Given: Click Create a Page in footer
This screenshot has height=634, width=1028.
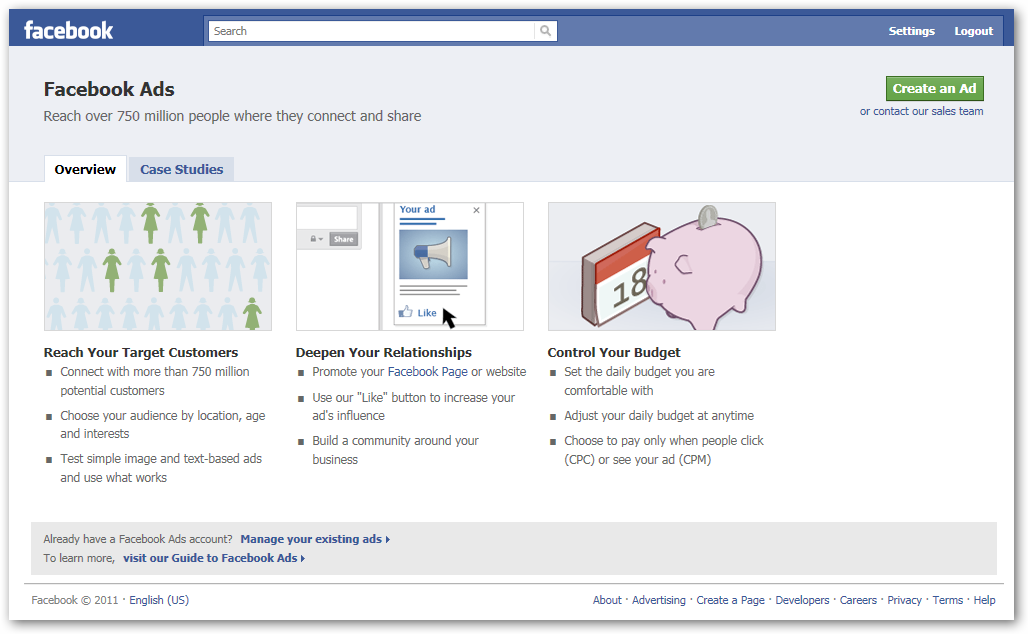Looking at the screenshot, I should click(730, 600).
